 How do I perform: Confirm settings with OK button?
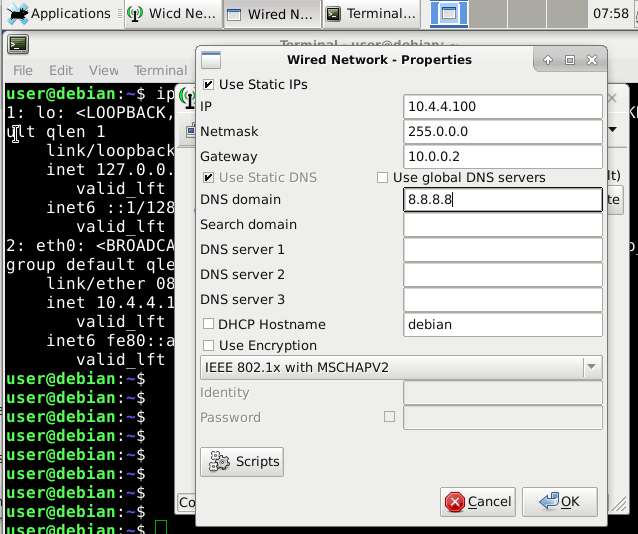pyautogui.click(x=560, y=501)
